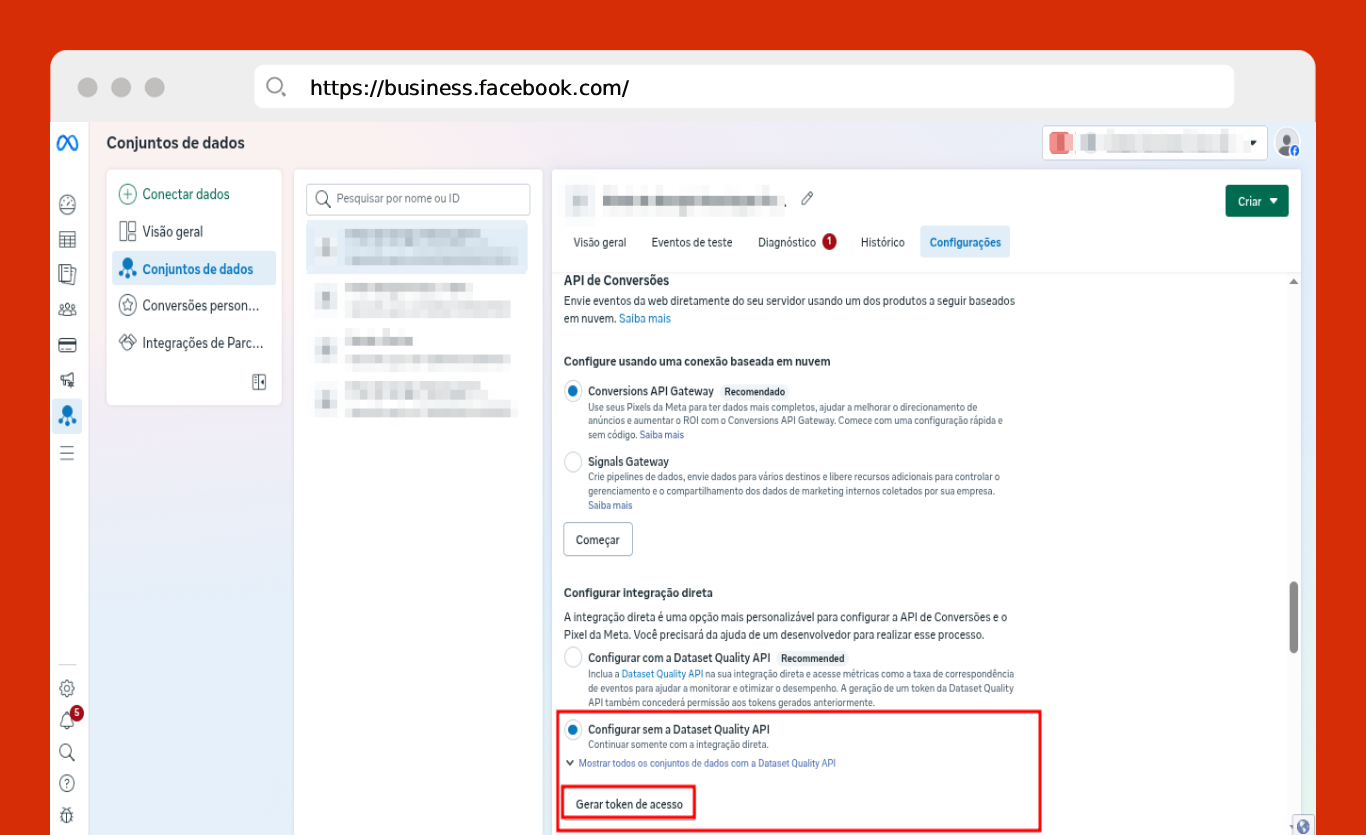The width and height of the screenshot is (1366, 835).
Task: Switch to the Eventos de teste tab
Action: coord(691,242)
